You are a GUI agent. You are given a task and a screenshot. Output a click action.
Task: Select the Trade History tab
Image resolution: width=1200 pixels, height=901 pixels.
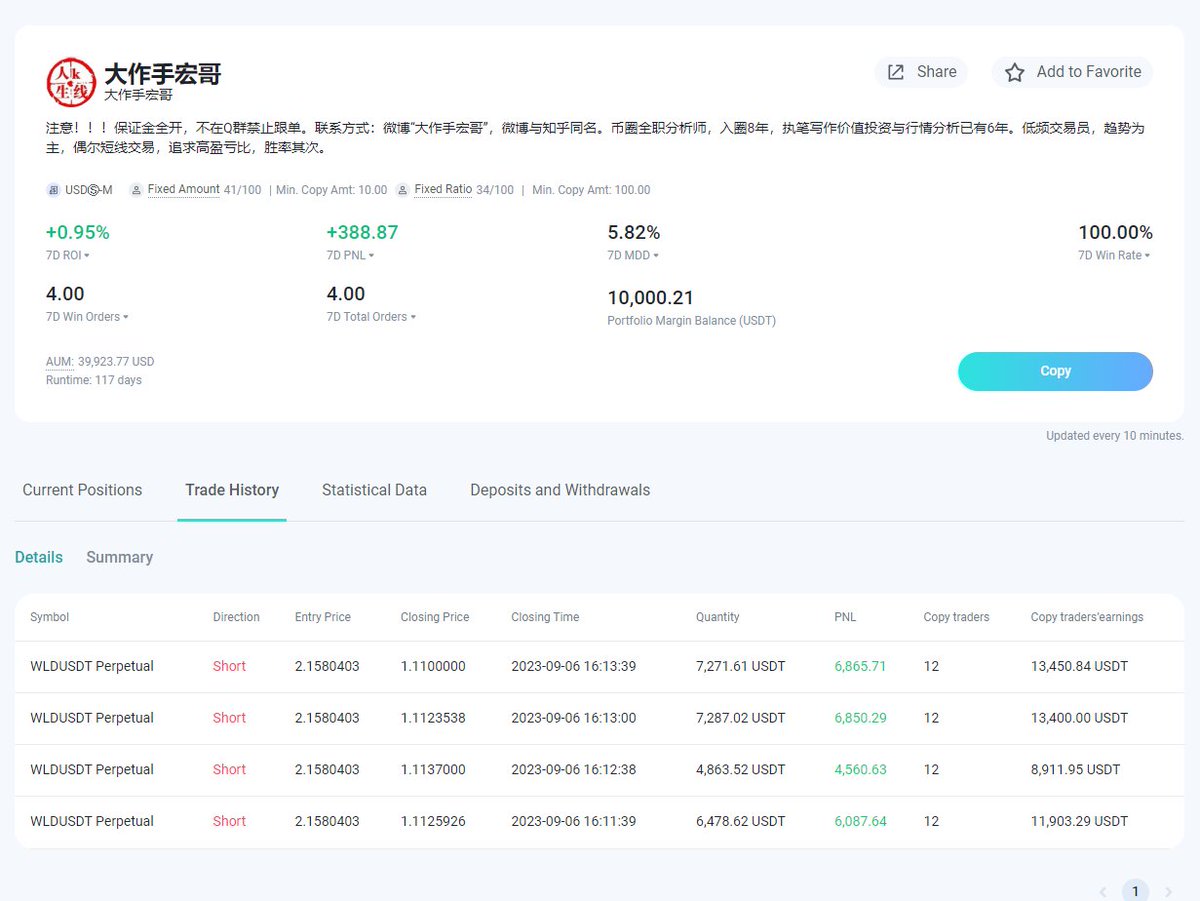(x=232, y=490)
